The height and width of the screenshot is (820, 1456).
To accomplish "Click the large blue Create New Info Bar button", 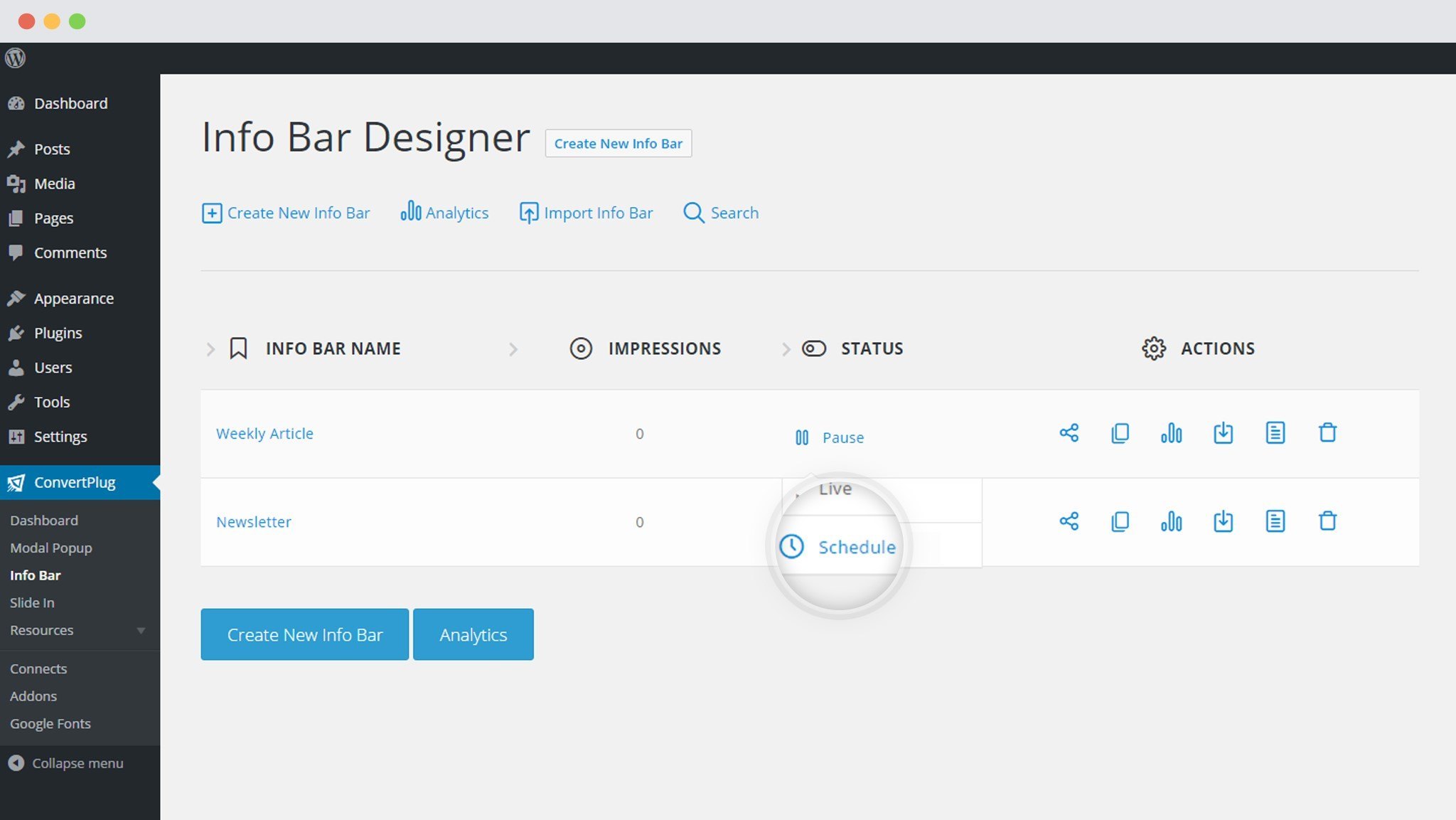I will pyautogui.click(x=305, y=634).
